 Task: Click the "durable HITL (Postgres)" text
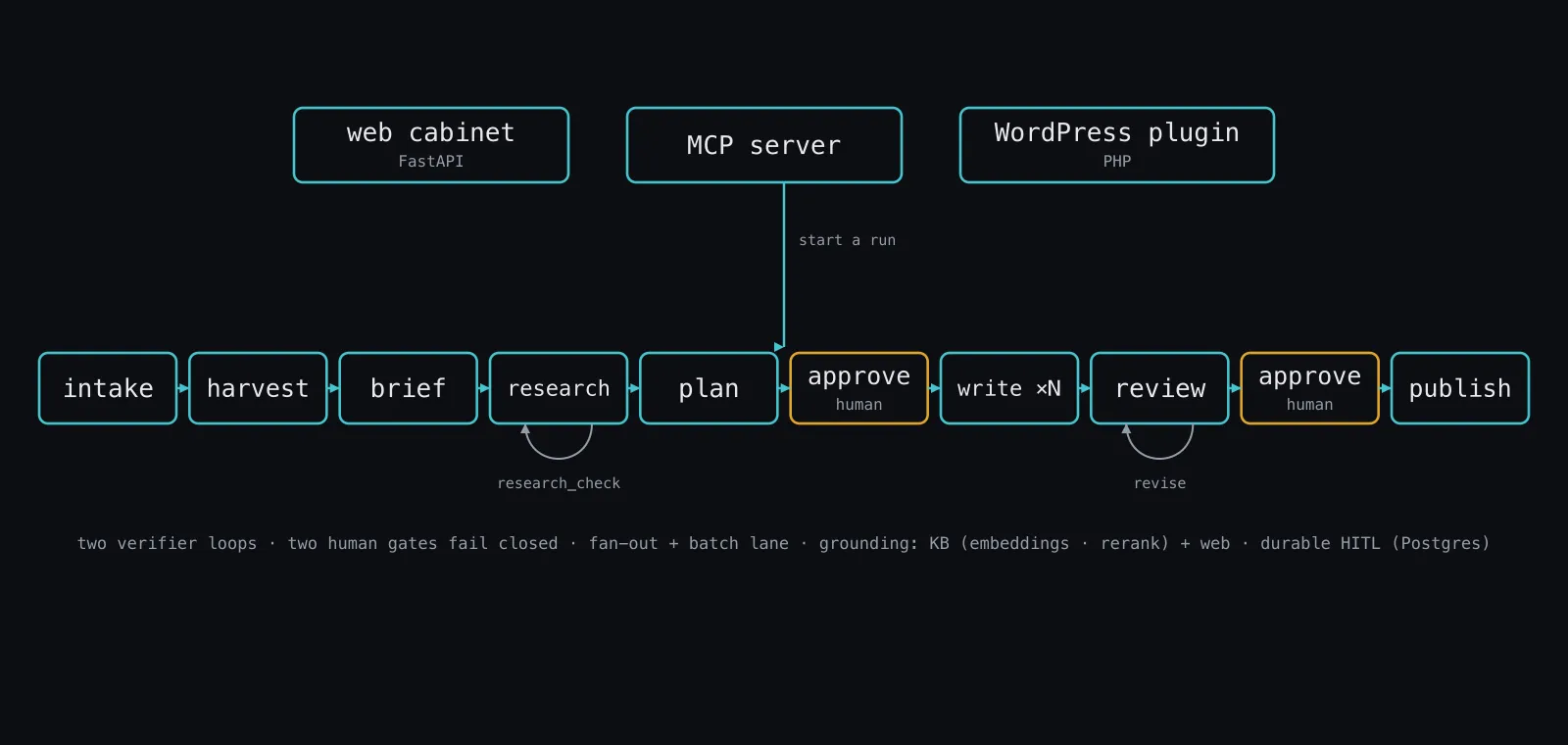[1375, 543]
